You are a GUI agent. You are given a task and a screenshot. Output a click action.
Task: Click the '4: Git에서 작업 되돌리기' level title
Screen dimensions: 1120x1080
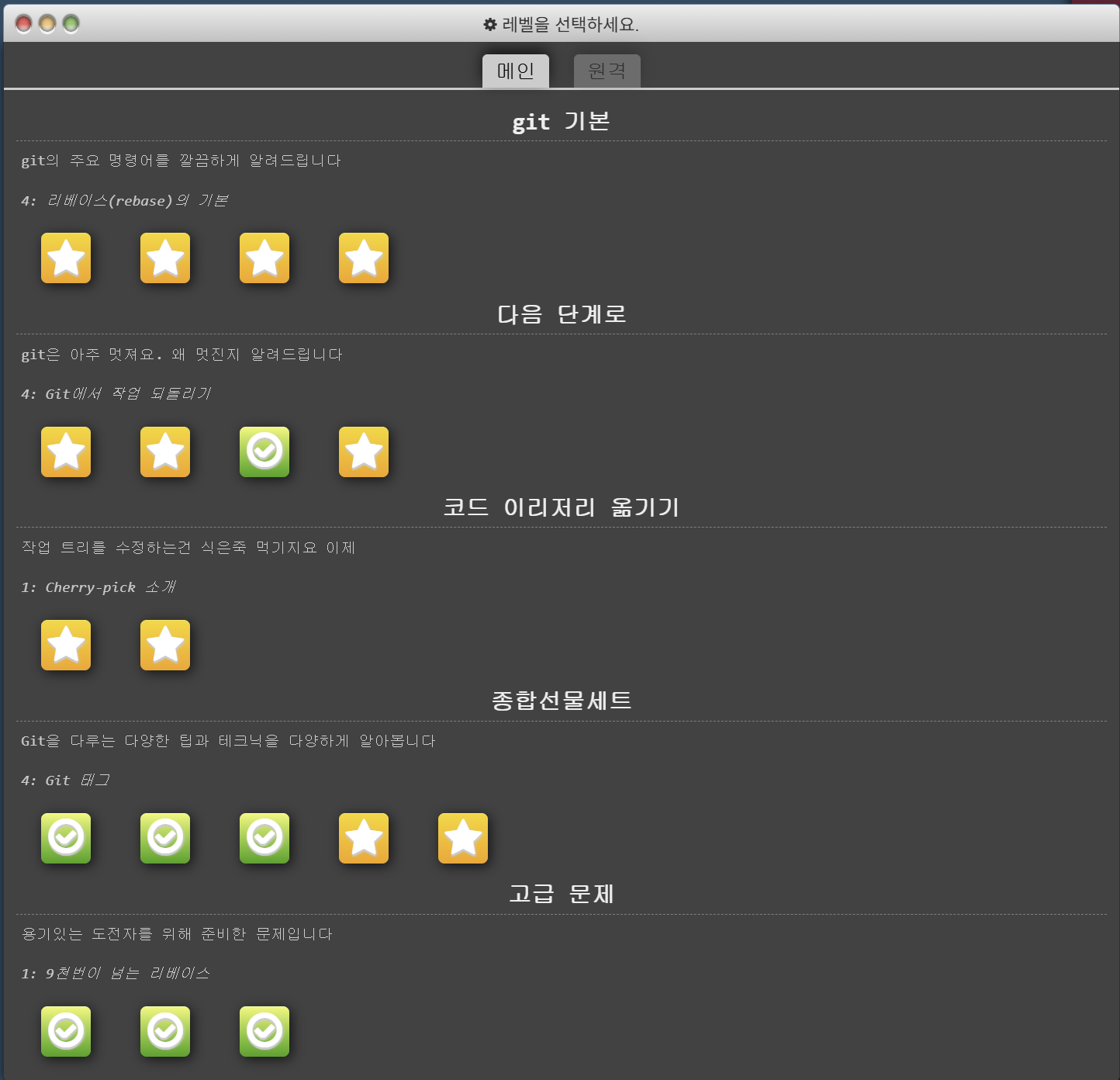116,394
